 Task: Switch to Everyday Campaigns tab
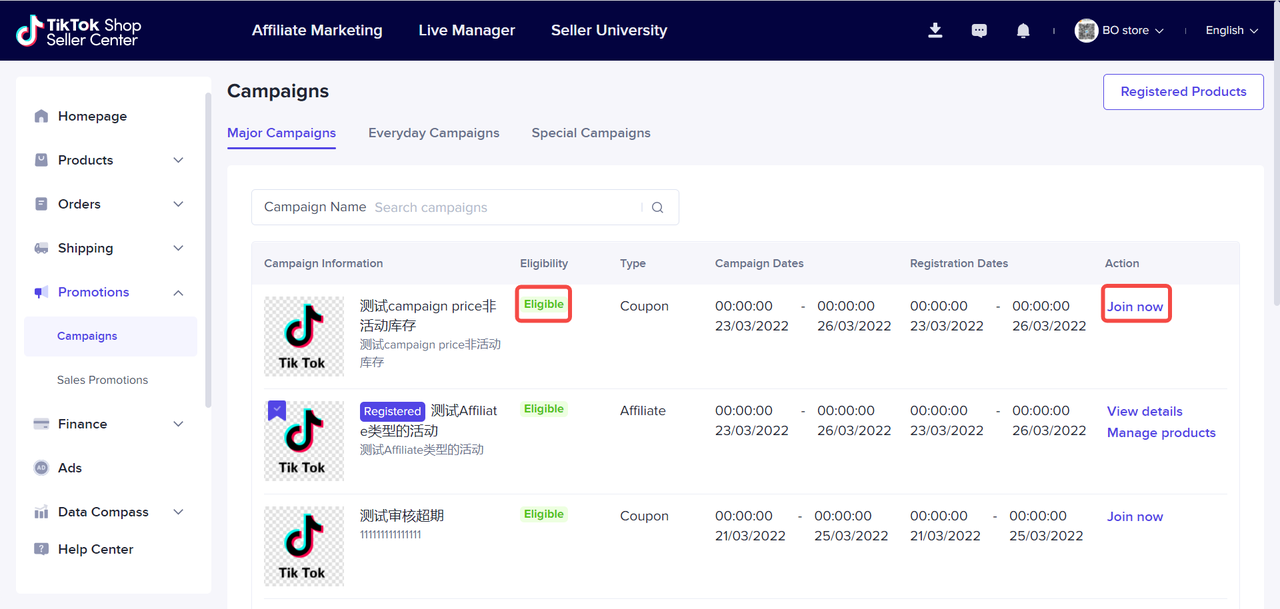tap(433, 133)
